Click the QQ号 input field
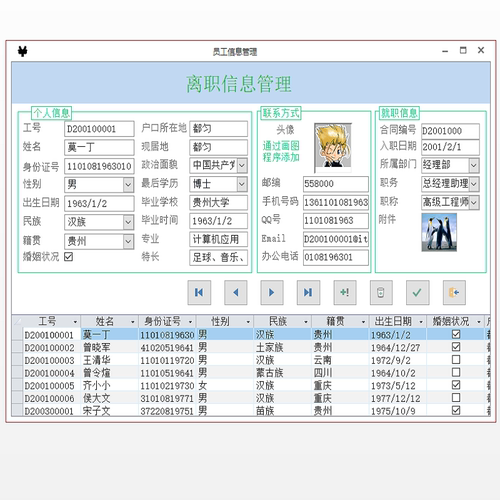This screenshot has height=500, width=500. point(336,221)
